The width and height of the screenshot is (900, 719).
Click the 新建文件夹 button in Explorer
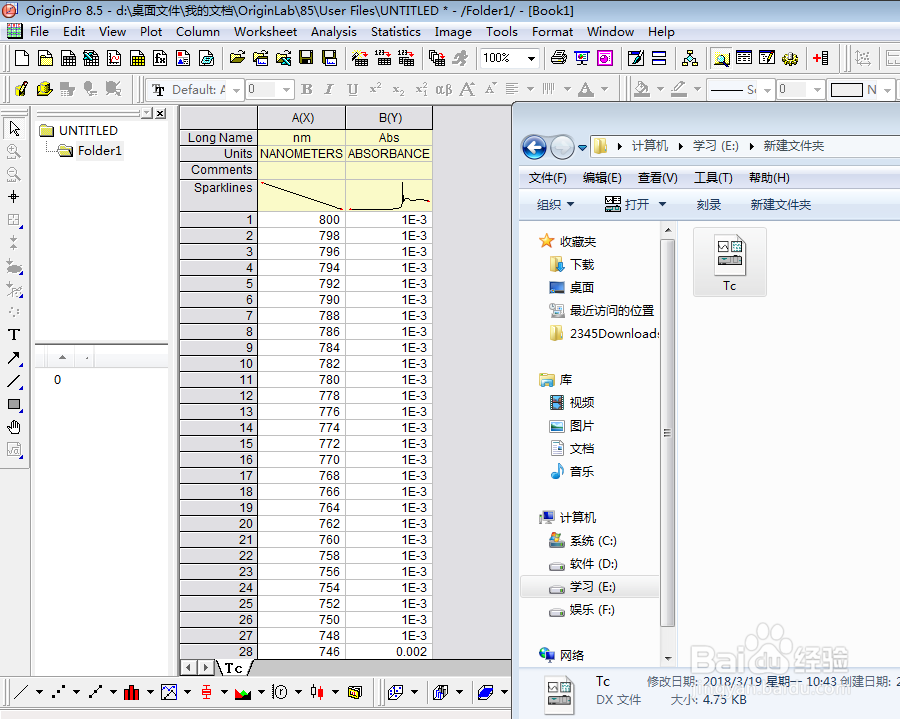781,204
